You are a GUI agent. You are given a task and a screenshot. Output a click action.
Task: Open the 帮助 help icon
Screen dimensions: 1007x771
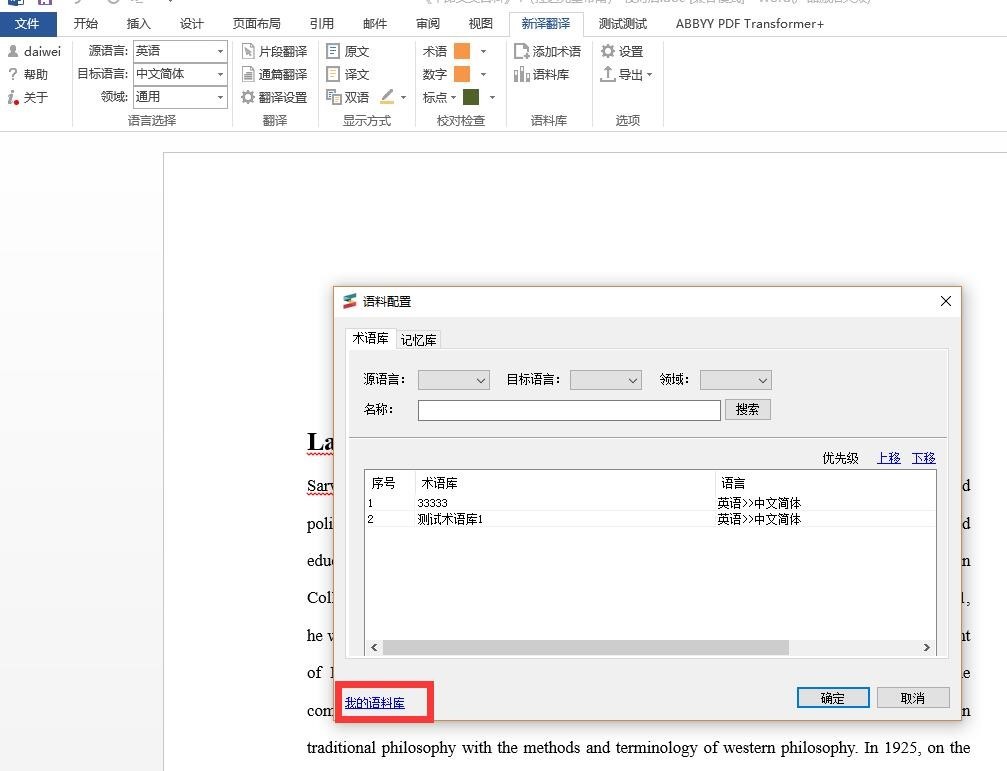13,74
